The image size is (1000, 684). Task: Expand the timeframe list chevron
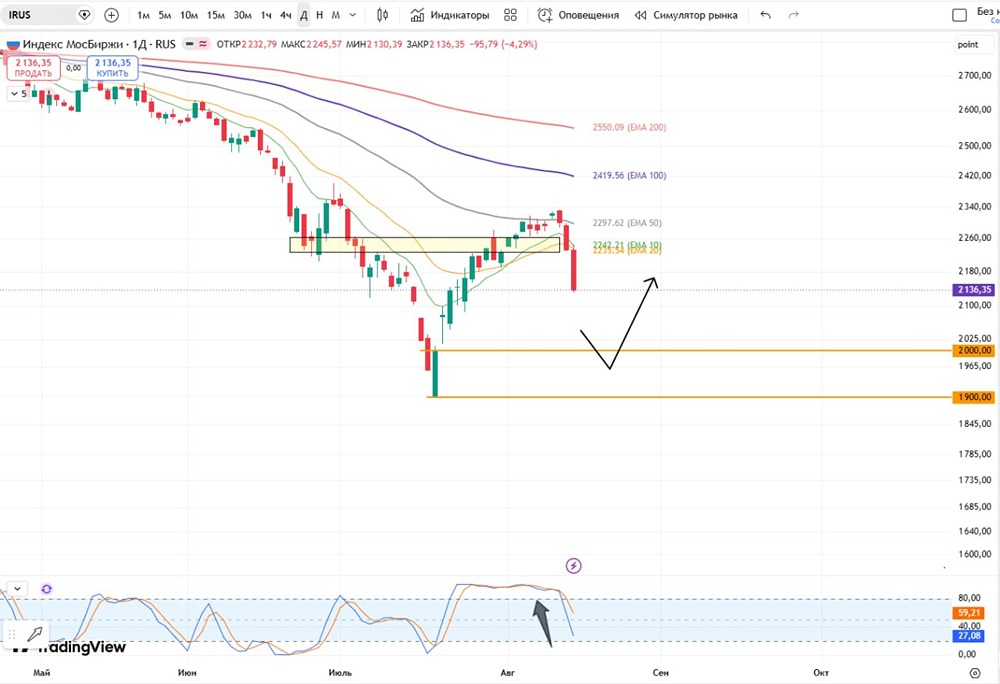point(353,15)
